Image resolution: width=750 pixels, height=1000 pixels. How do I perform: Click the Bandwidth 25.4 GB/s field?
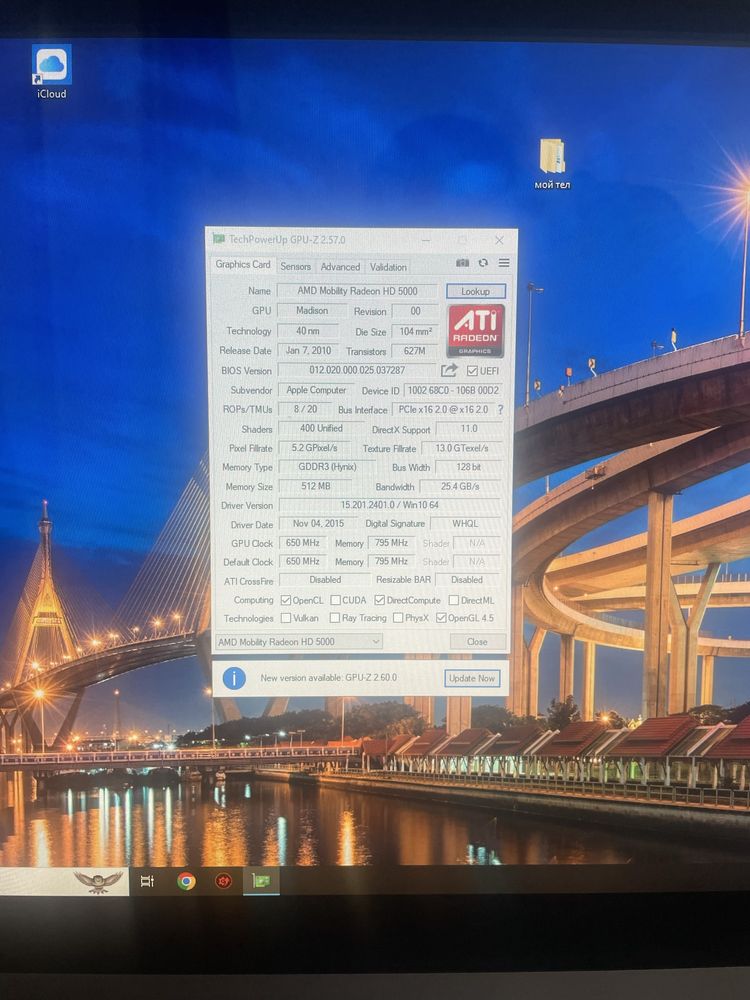tap(460, 486)
